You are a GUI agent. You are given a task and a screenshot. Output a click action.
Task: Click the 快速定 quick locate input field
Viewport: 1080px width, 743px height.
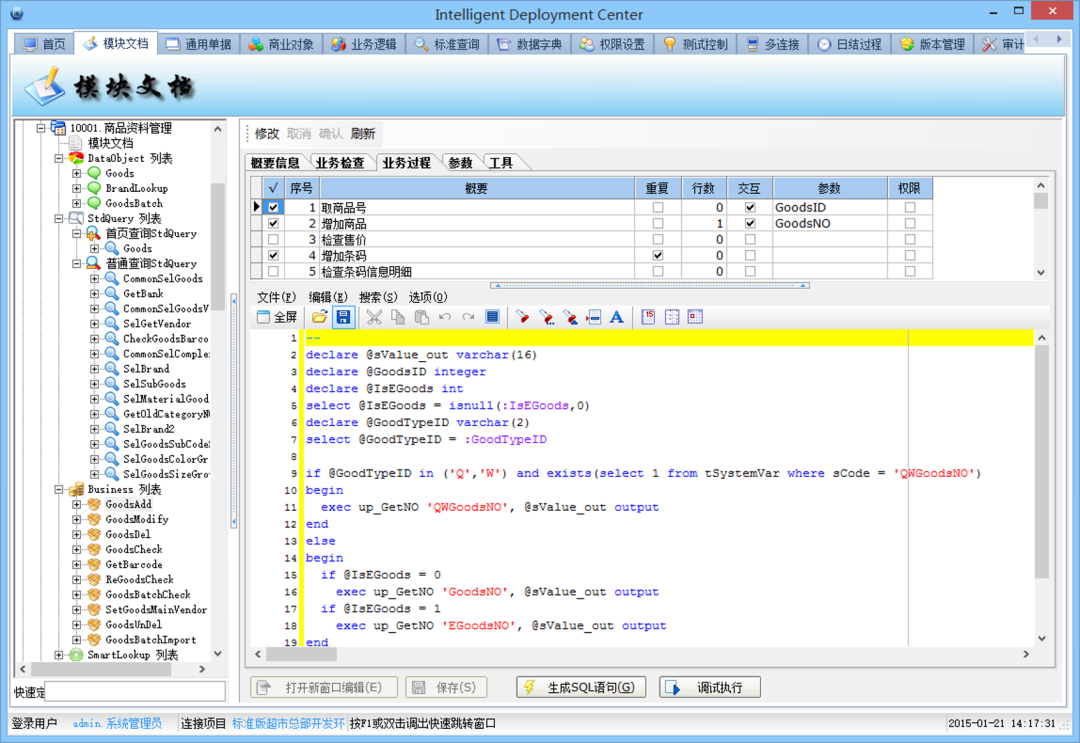[135, 691]
